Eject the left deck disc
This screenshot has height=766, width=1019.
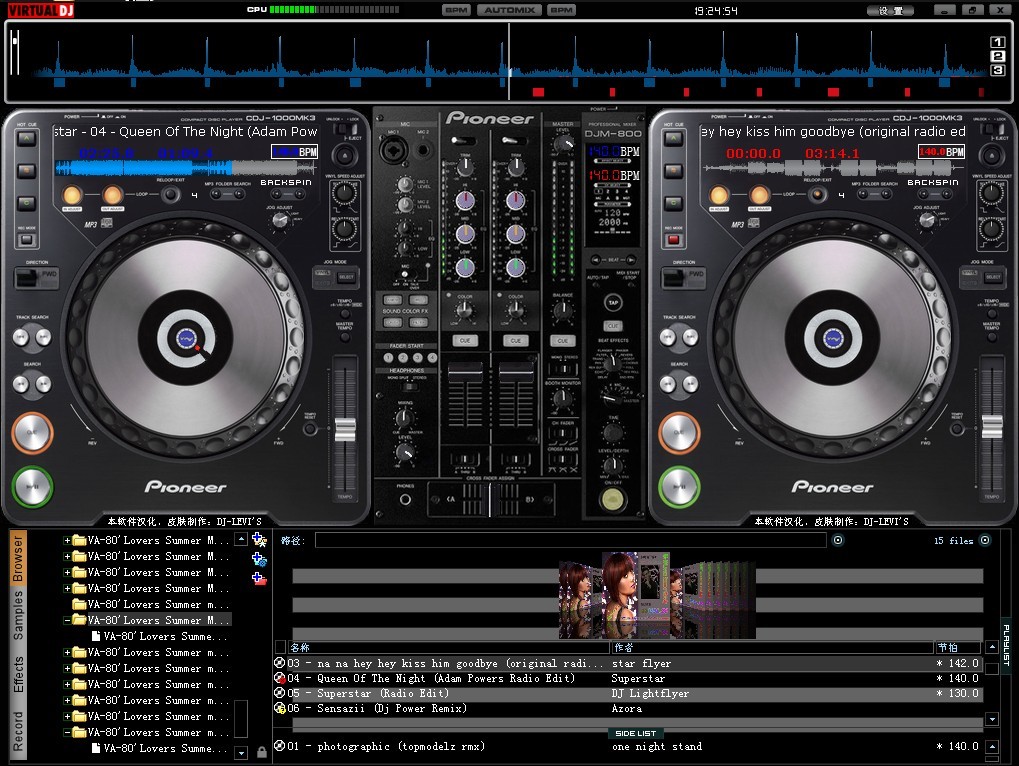344,155
